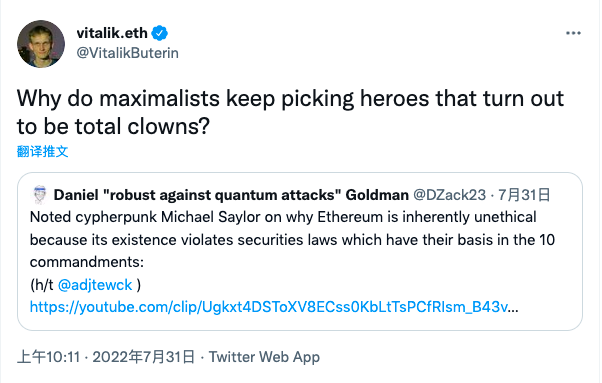Click Daniel Goldman's small avatar icon
The width and height of the screenshot is (602, 383).
coord(40,194)
